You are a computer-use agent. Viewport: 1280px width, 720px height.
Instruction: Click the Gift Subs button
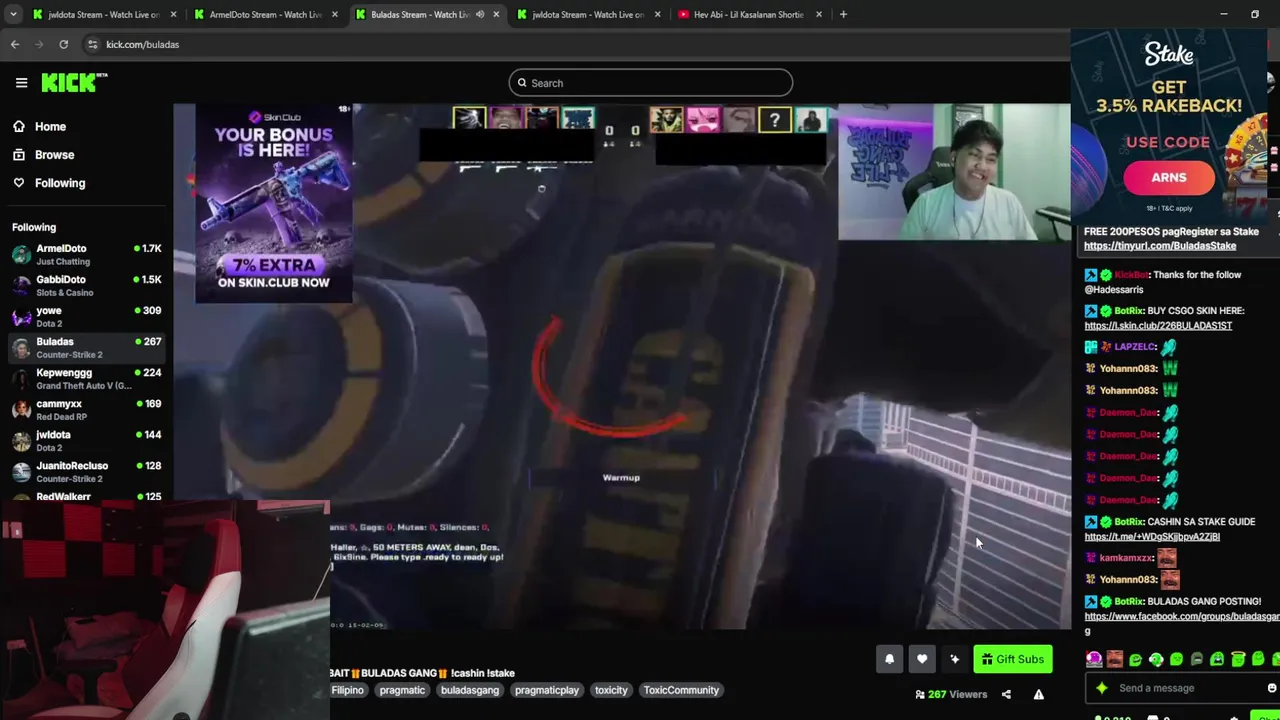tap(1012, 659)
